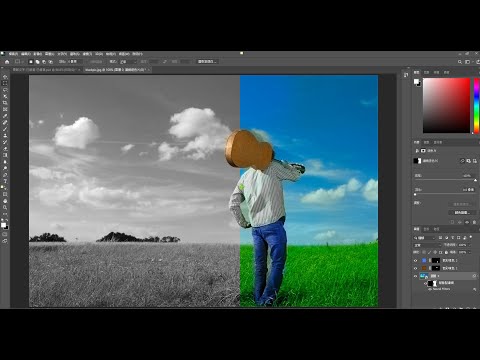
Task: Change screen mode at toolbox bottom
Action: coord(5,241)
